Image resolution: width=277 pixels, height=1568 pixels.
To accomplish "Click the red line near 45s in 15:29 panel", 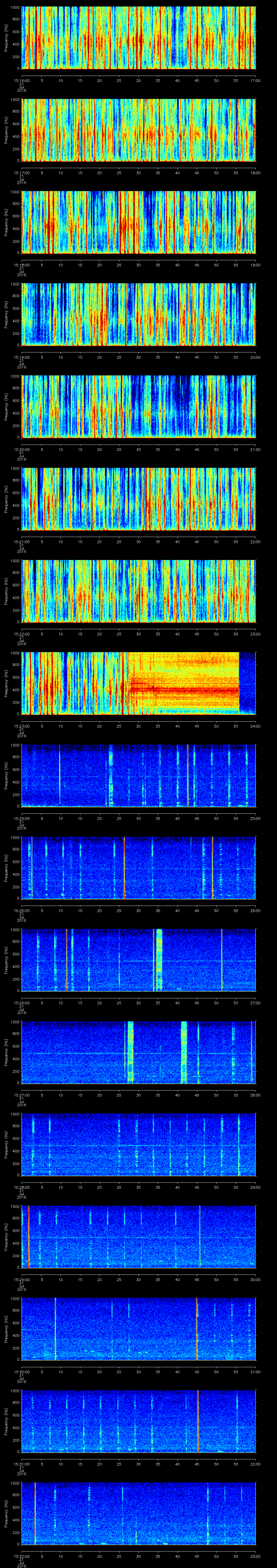I will 200,1236.
